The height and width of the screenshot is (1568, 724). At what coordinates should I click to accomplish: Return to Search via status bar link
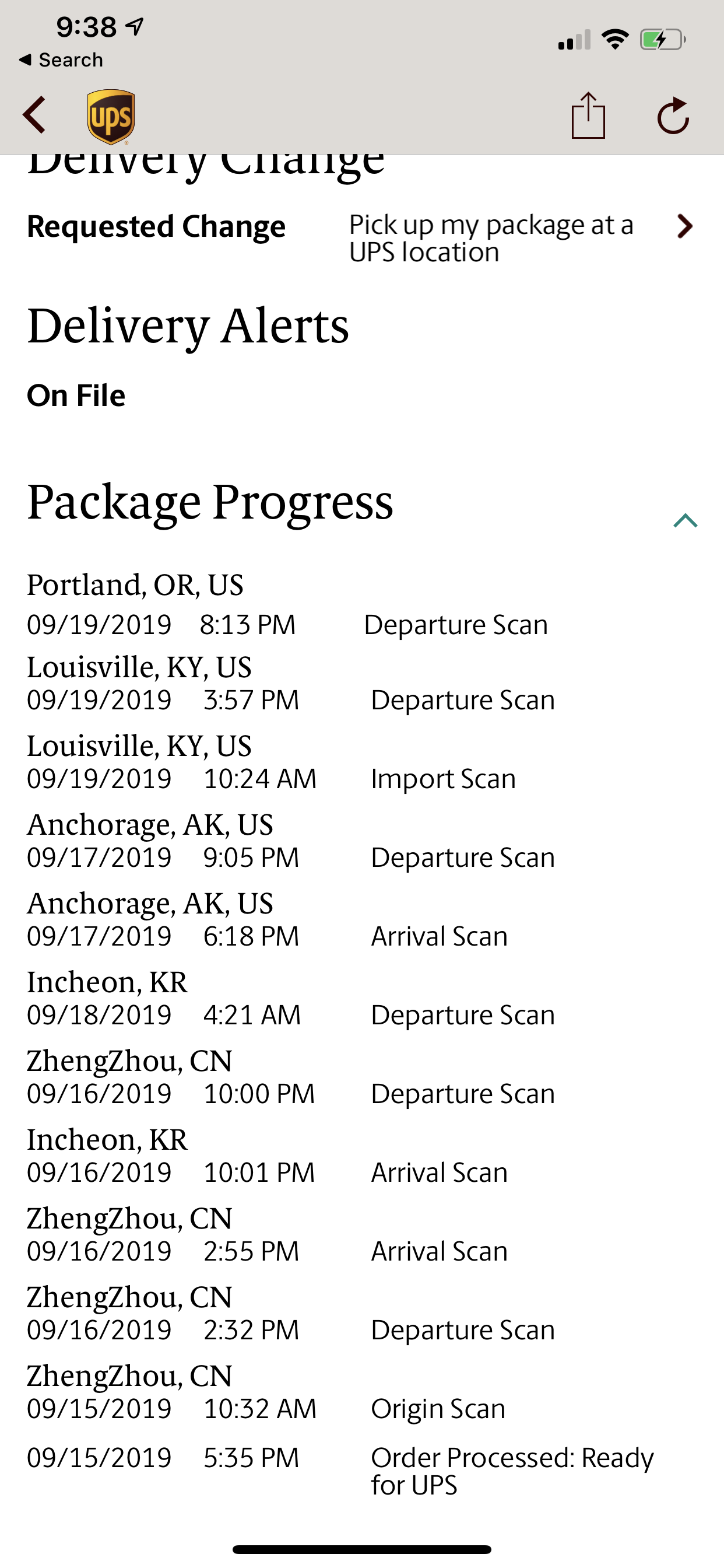click(x=61, y=60)
